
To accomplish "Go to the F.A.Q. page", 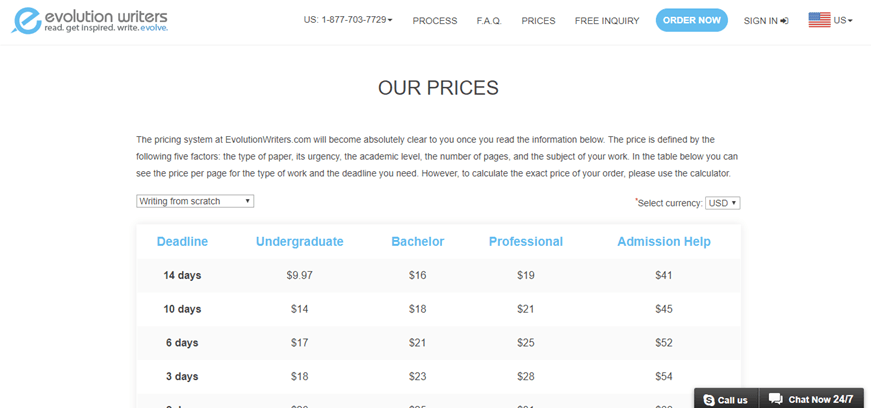I will click(x=489, y=21).
